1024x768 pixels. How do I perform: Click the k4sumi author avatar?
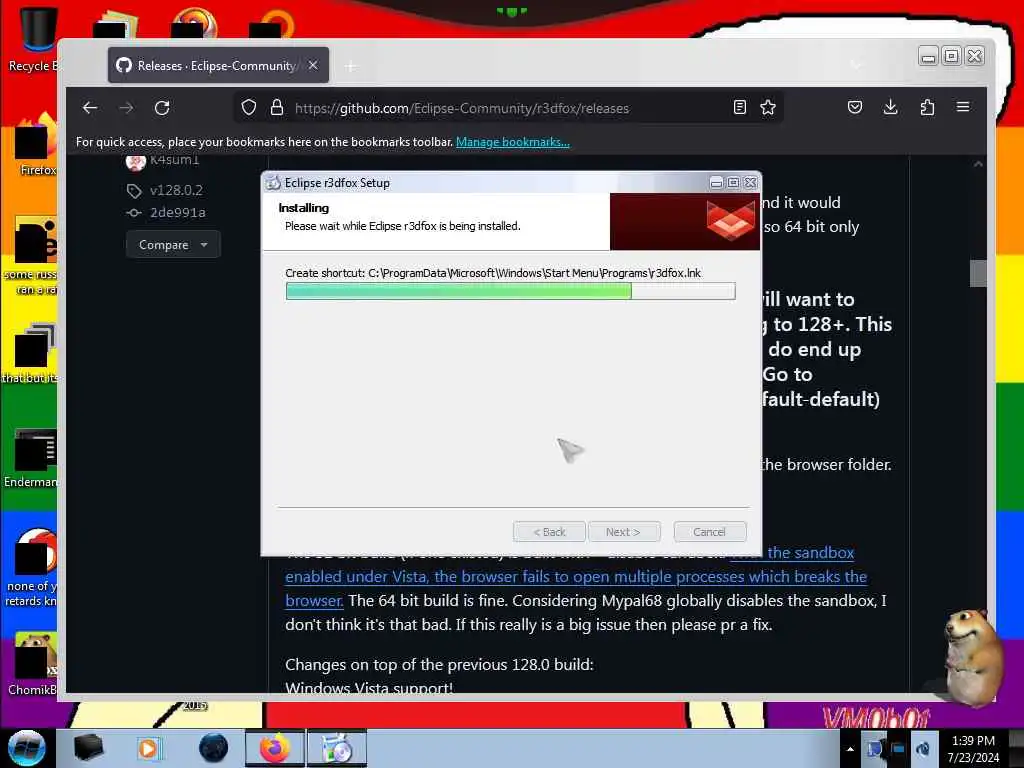pos(135,161)
